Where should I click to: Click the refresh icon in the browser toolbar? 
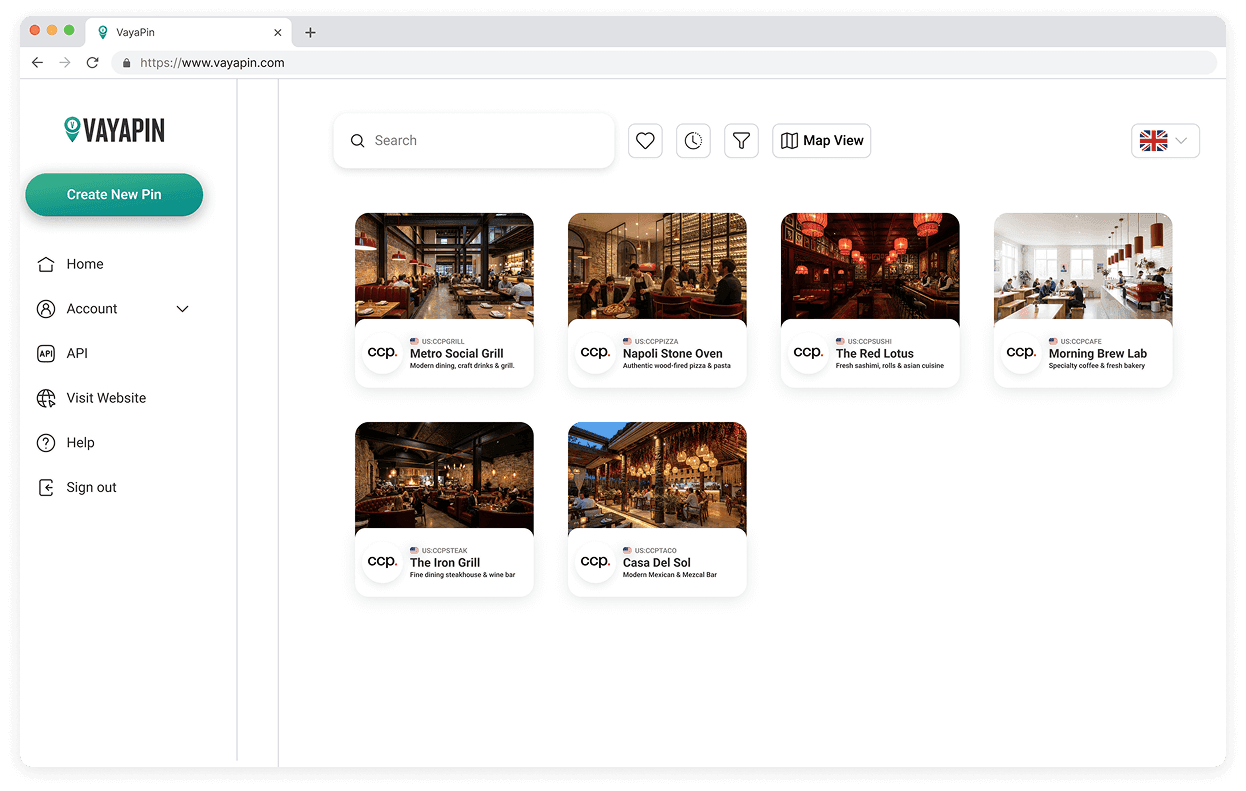click(x=92, y=61)
